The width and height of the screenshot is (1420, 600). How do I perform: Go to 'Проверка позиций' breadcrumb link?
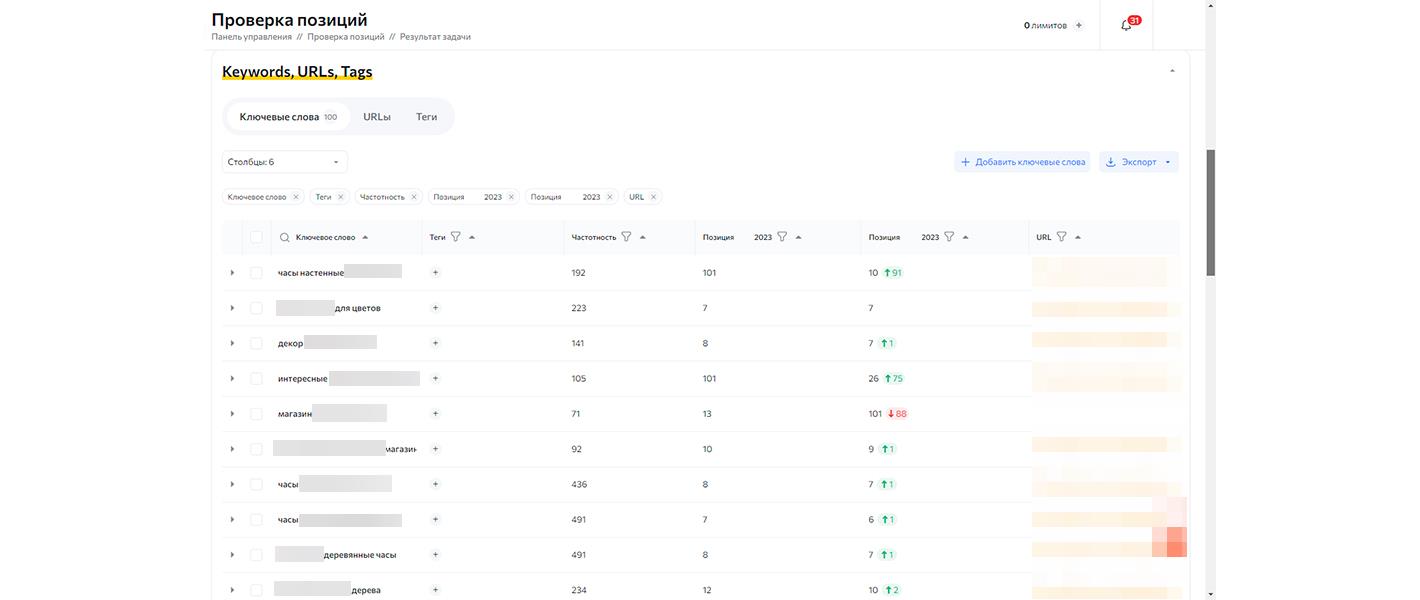click(x=346, y=37)
